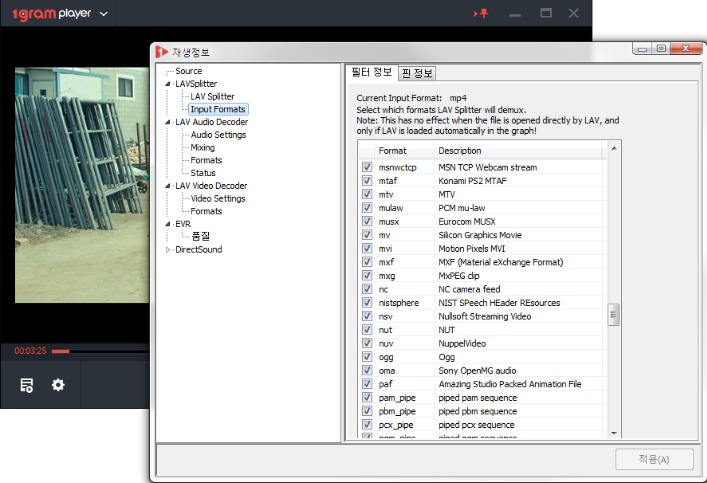The height and width of the screenshot is (483, 707).
Task: Select 품질 under EVR
Action: tap(201, 236)
